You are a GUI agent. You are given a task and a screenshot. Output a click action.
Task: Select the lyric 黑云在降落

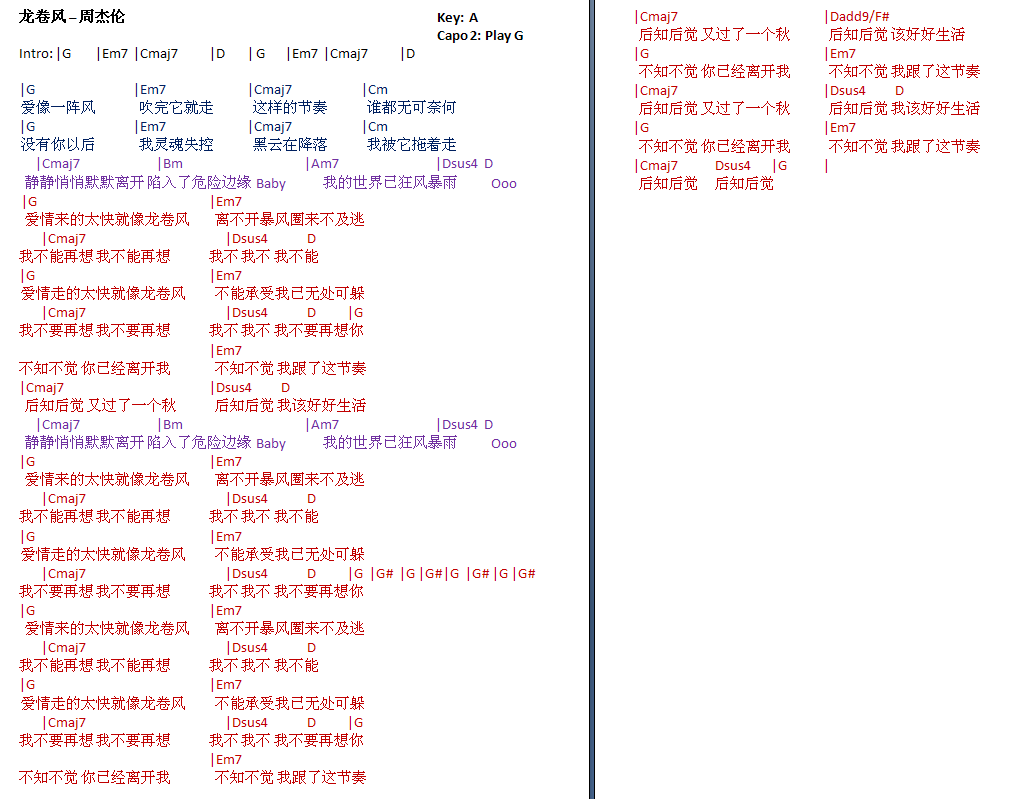[289, 144]
